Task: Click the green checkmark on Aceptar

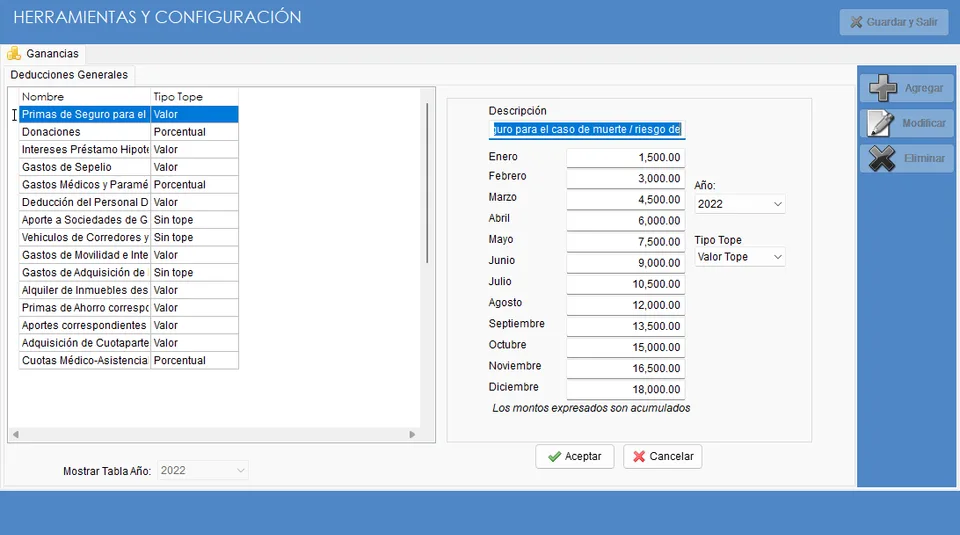Action: coord(555,457)
